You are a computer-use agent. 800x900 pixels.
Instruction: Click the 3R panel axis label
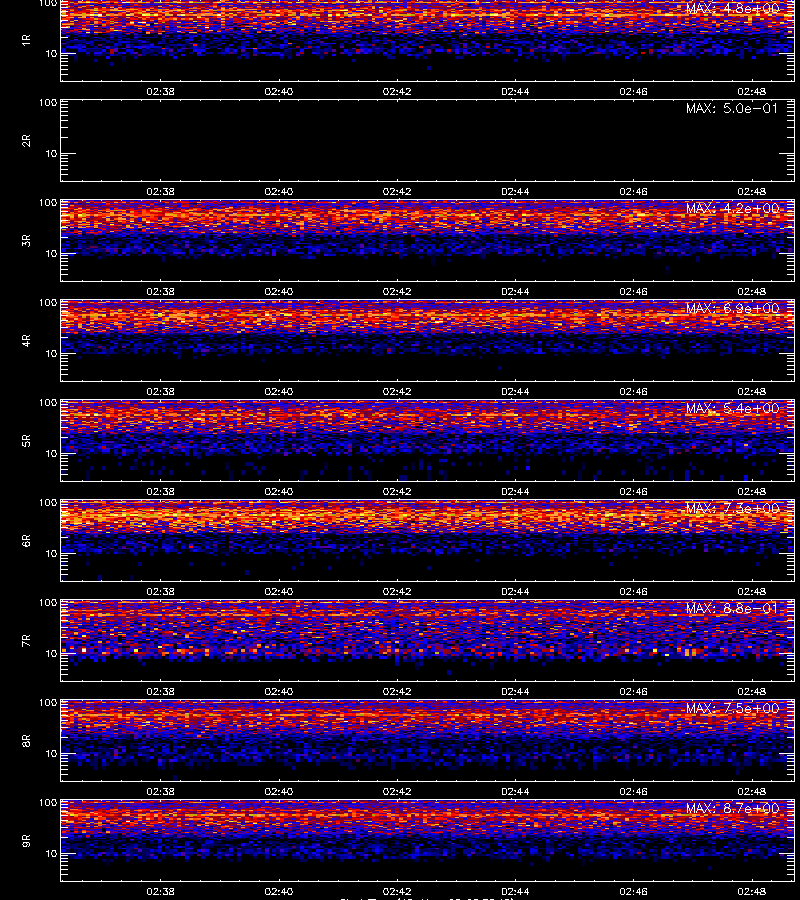pyautogui.click(x=26, y=240)
